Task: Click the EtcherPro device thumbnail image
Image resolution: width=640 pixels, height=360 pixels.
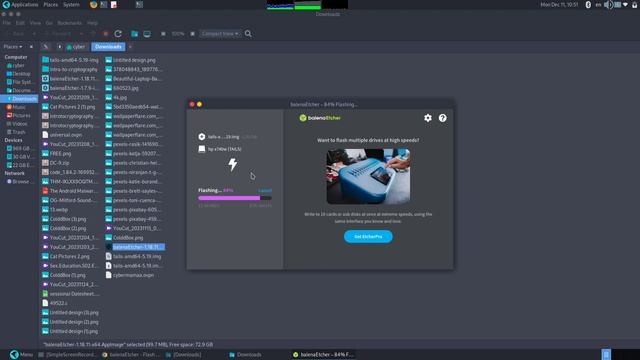Action: click(368, 176)
